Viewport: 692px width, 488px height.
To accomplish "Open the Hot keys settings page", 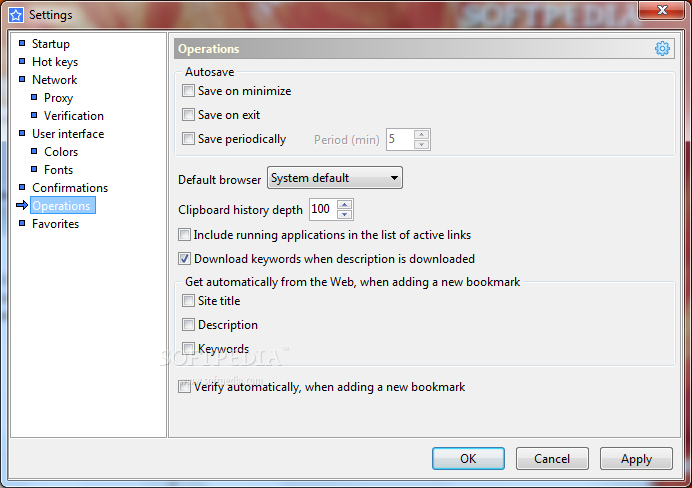I will tap(55, 62).
